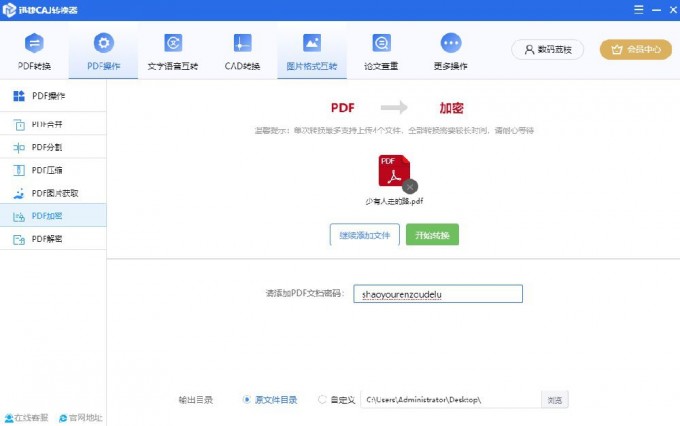Select the 文字语音互转 toolbar icon
Viewport: 680px width, 426px height.
[x=172, y=43]
